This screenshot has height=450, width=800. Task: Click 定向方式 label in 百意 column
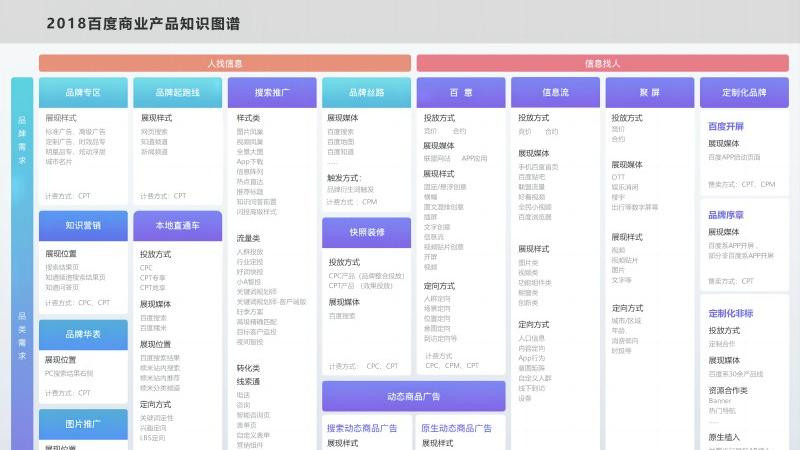(x=439, y=286)
